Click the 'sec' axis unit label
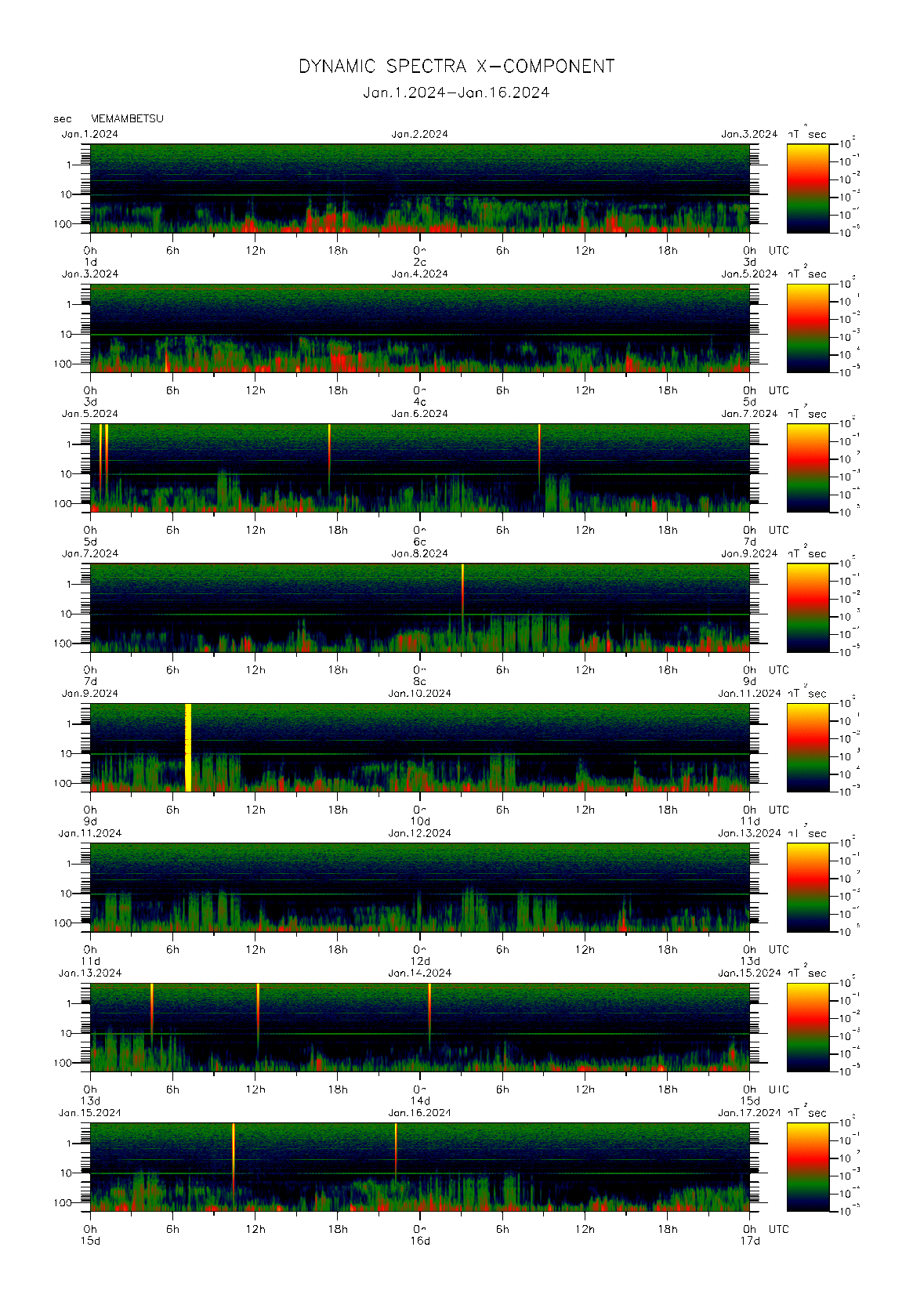The height and width of the screenshot is (1316, 913). click(x=63, y=119)
